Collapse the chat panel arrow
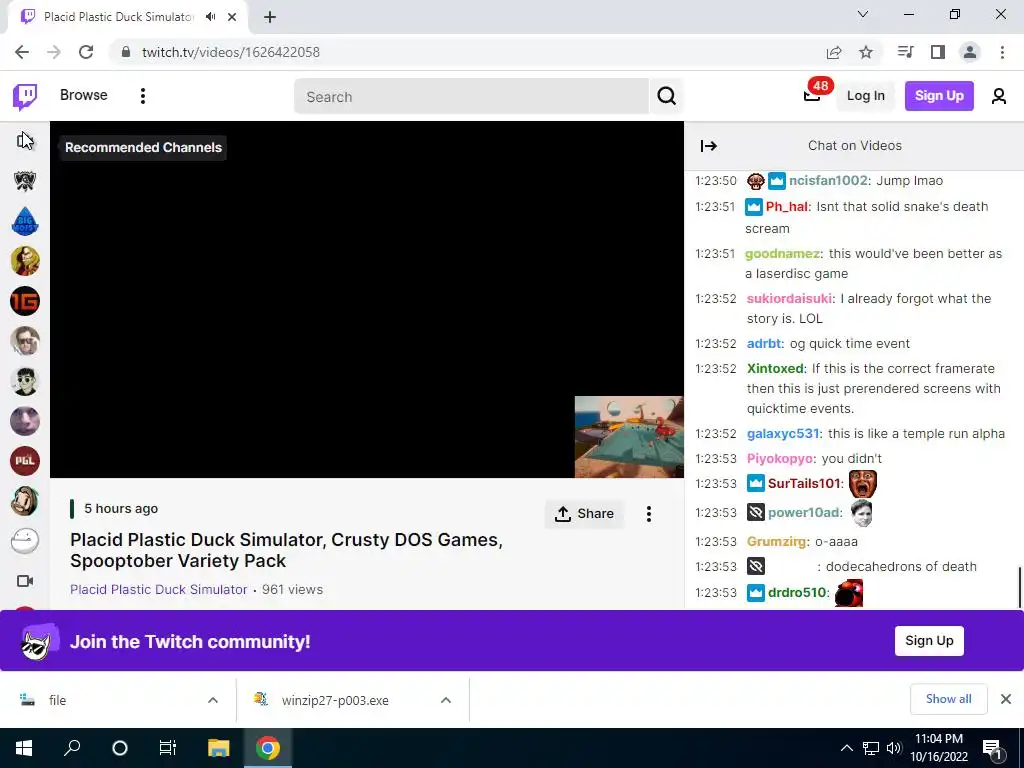This screenshot has width=1024, height=768. pos(709,146)
